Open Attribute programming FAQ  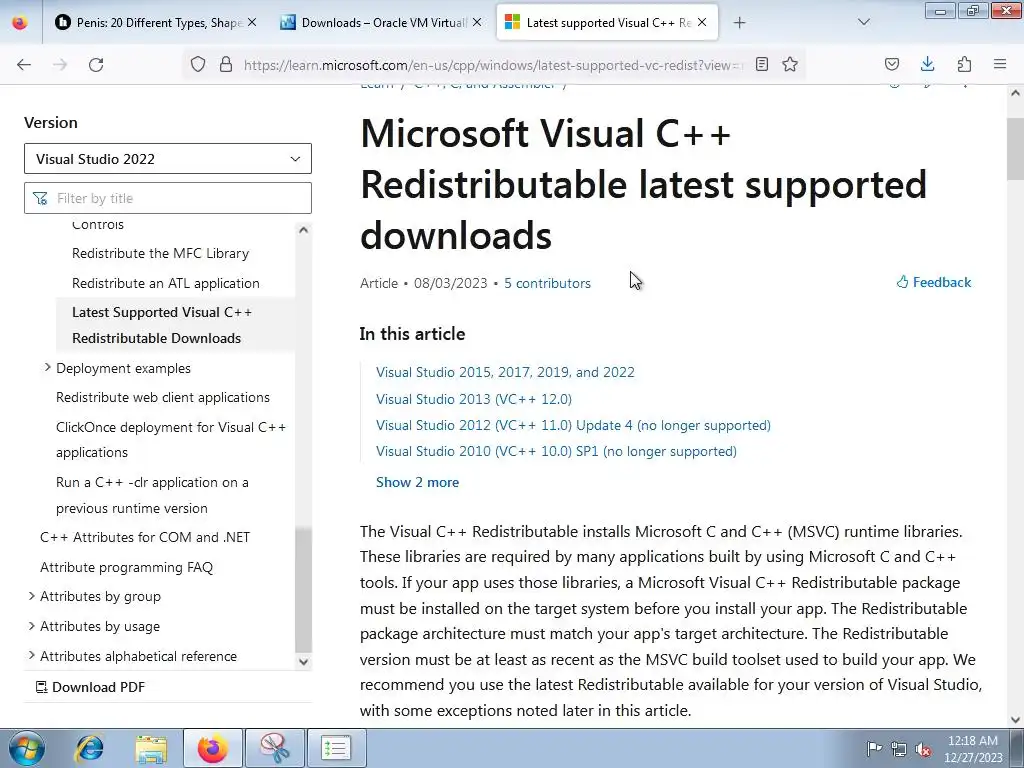127,567
